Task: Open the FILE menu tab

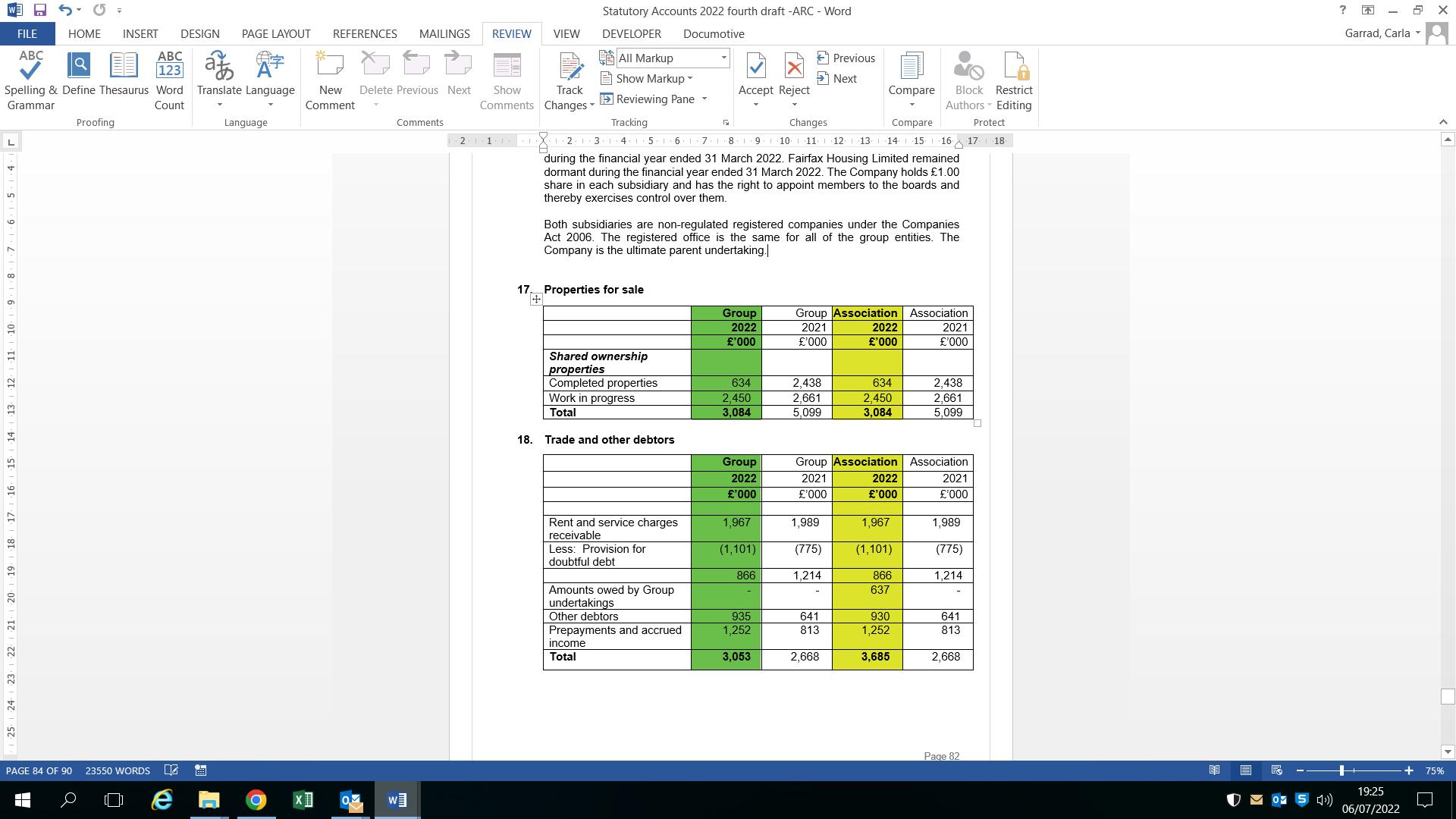Action: click(27, 34)
